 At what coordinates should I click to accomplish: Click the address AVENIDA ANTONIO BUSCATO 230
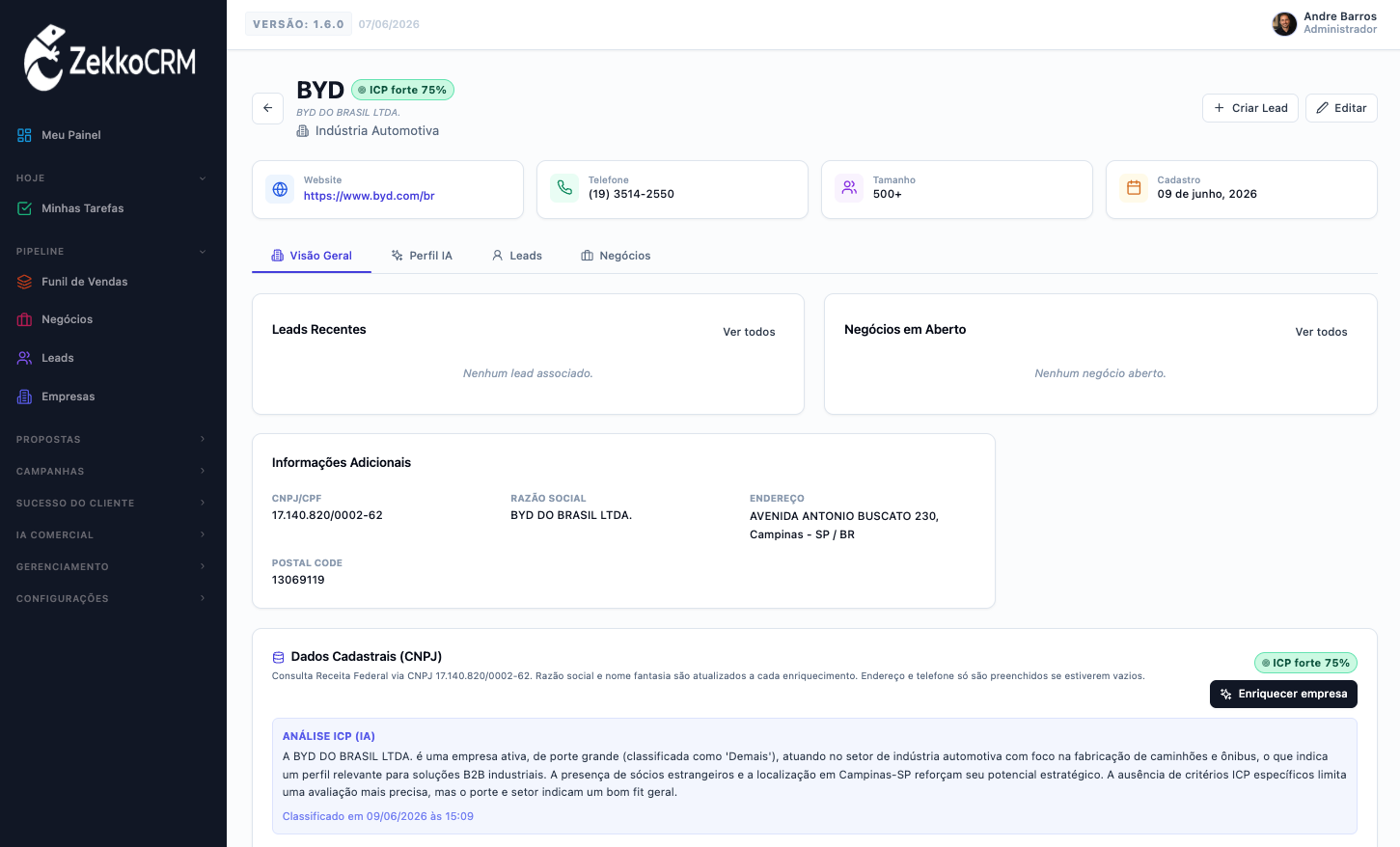point(844,516)
